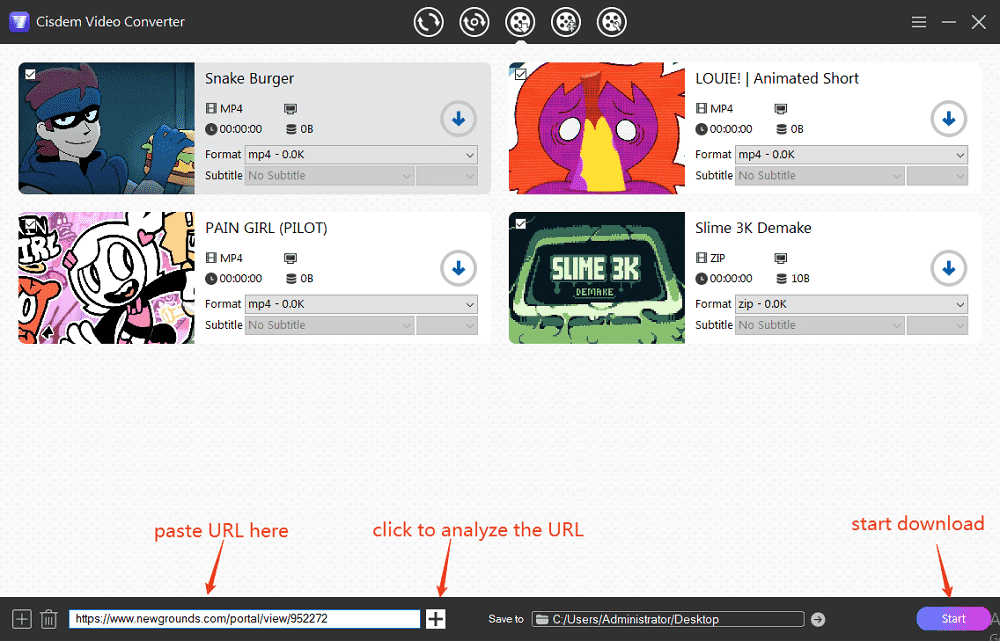Click the monitor icon on Snake Burger
The height and width of the screenshot is (641, 1000).
pos(290,108)
